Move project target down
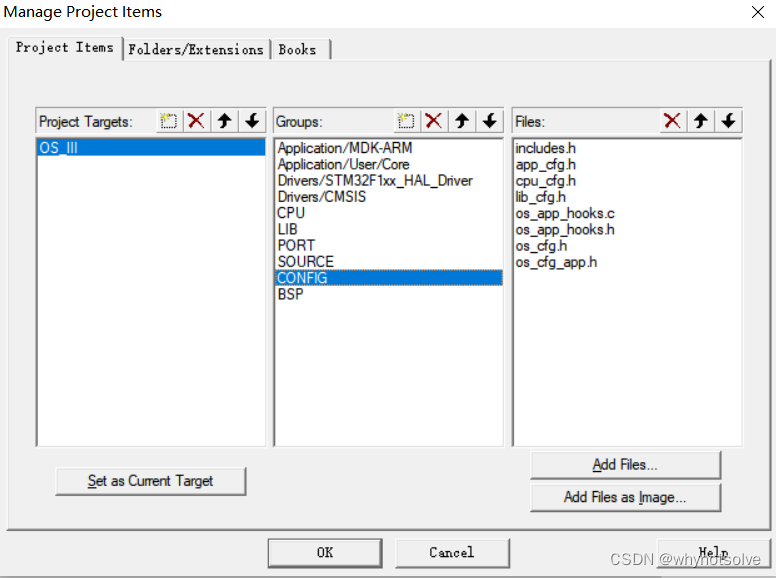Screen dimensions: 776x578 point(252,121)
